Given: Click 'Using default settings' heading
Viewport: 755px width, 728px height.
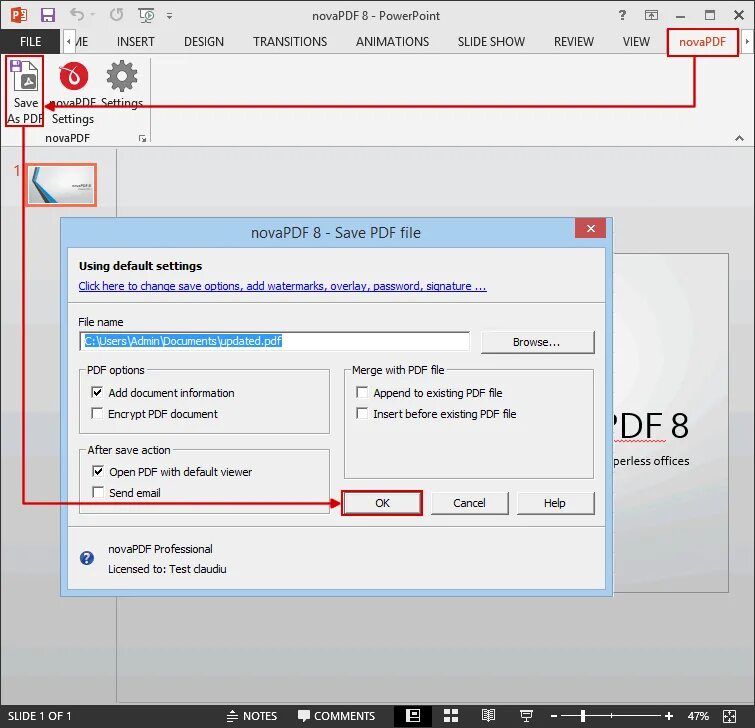Looking at the screenshot, I should (140, 266).
